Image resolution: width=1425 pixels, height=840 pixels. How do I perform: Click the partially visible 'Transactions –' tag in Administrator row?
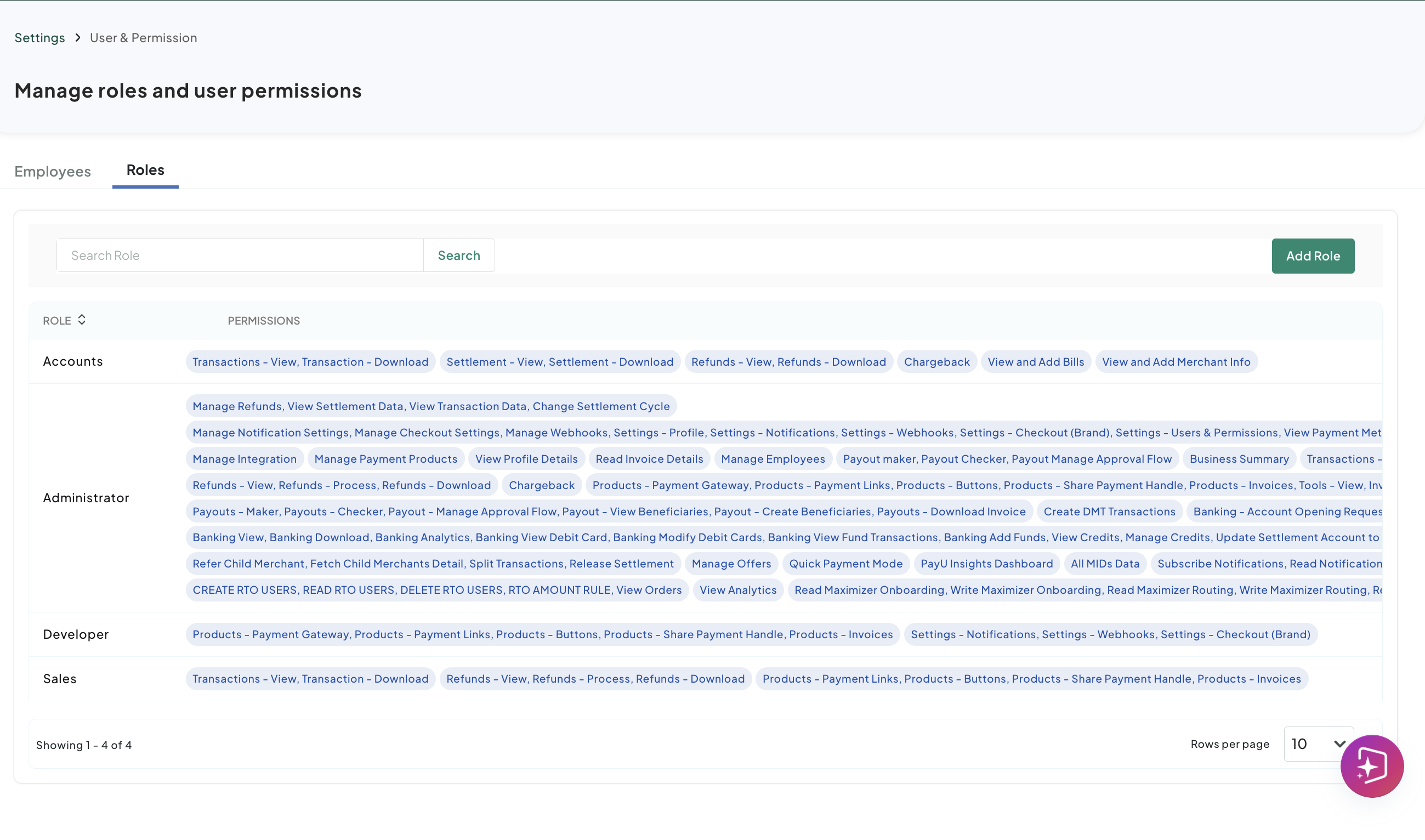click(x=1341, y=458)
